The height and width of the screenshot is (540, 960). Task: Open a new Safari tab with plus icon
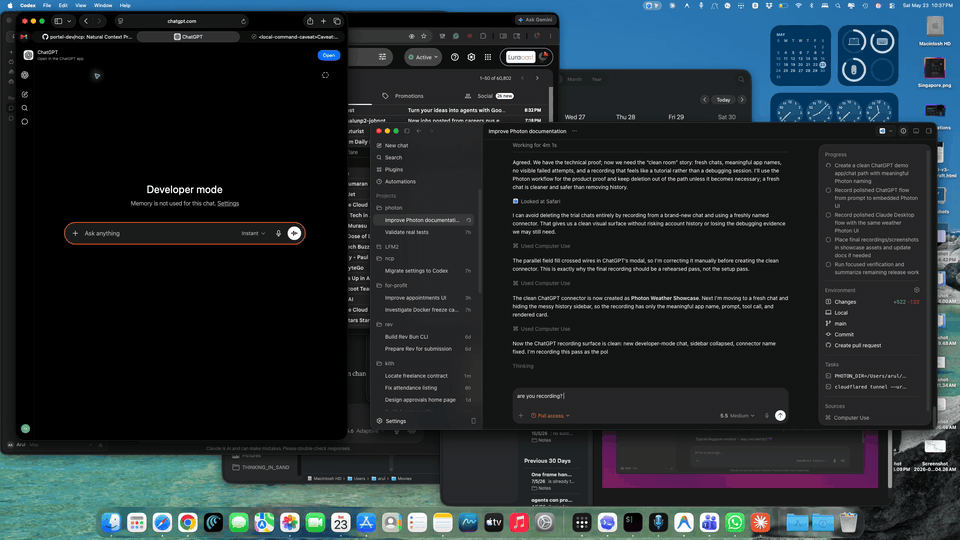pos(323,21)
